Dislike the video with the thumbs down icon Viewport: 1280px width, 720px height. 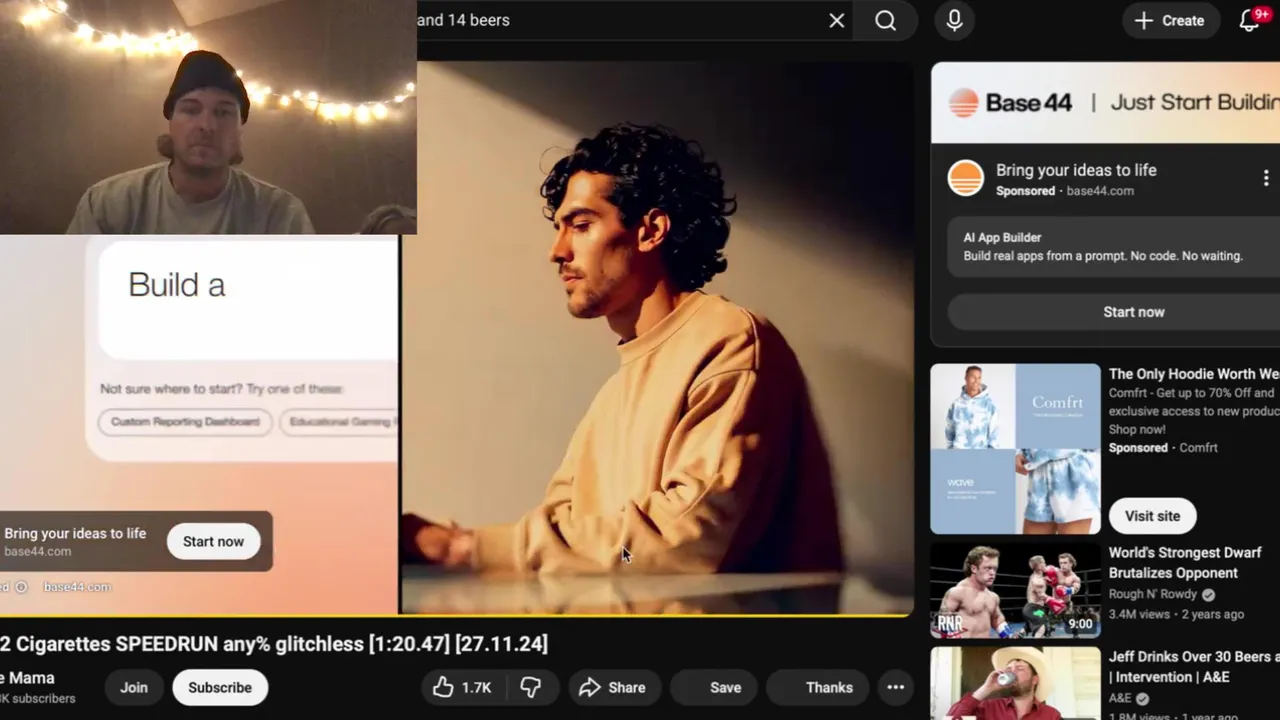531,687
